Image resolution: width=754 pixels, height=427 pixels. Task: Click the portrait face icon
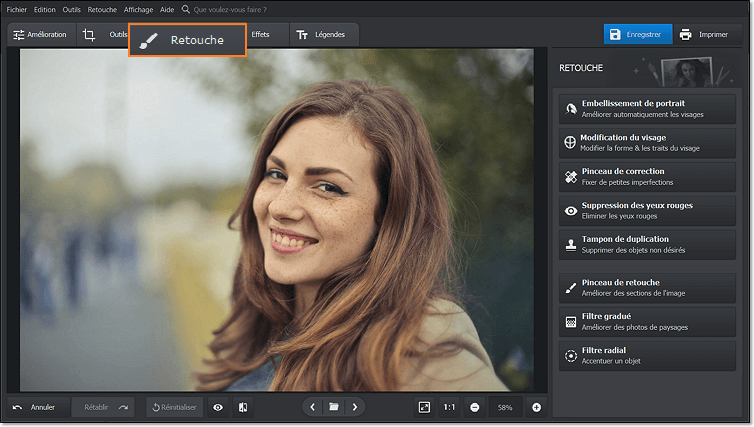(571, 109)
